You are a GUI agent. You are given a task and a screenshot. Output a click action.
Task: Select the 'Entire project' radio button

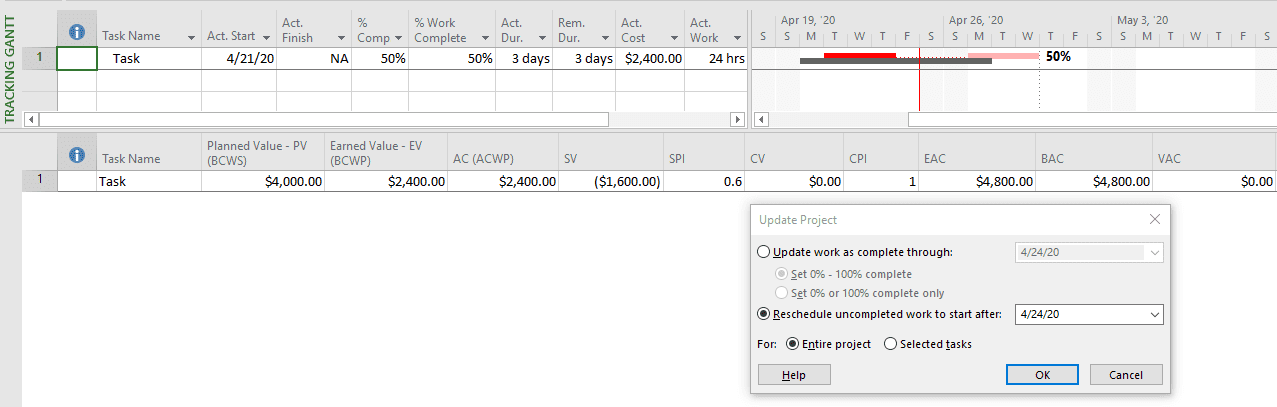coord(793,344)
